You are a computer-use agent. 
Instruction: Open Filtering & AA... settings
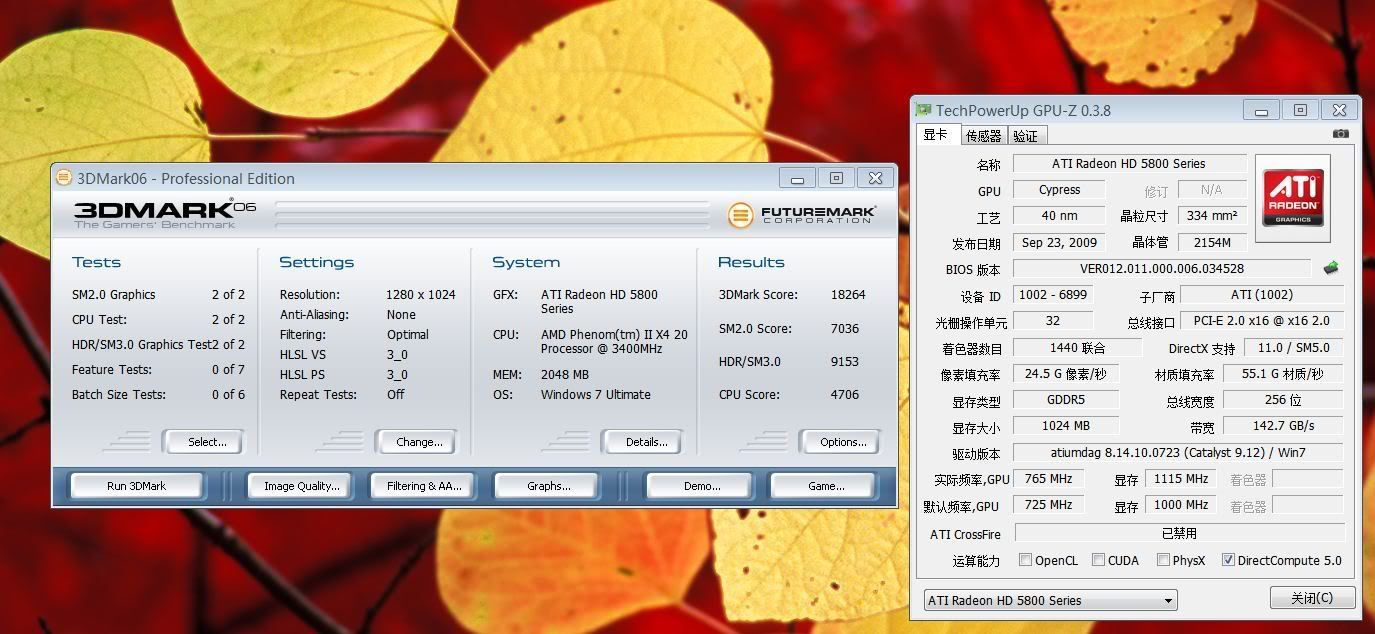pyautogui.click(x=424, y=486)
